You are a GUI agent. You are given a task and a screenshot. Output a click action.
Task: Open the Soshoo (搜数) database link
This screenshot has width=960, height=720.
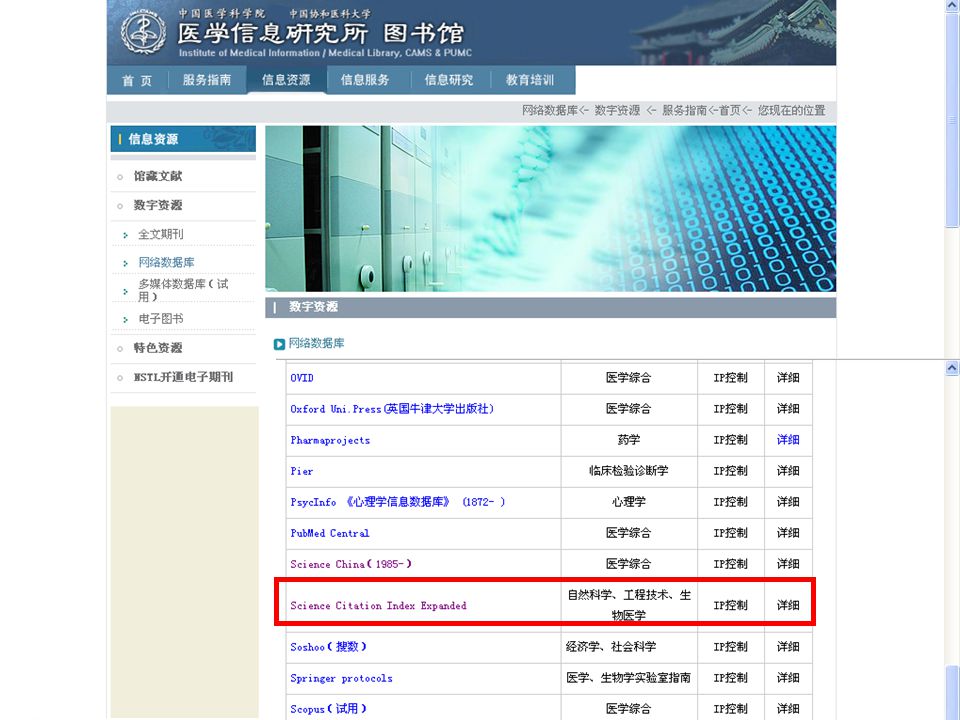pyautogui.click(x=328, y=647)
